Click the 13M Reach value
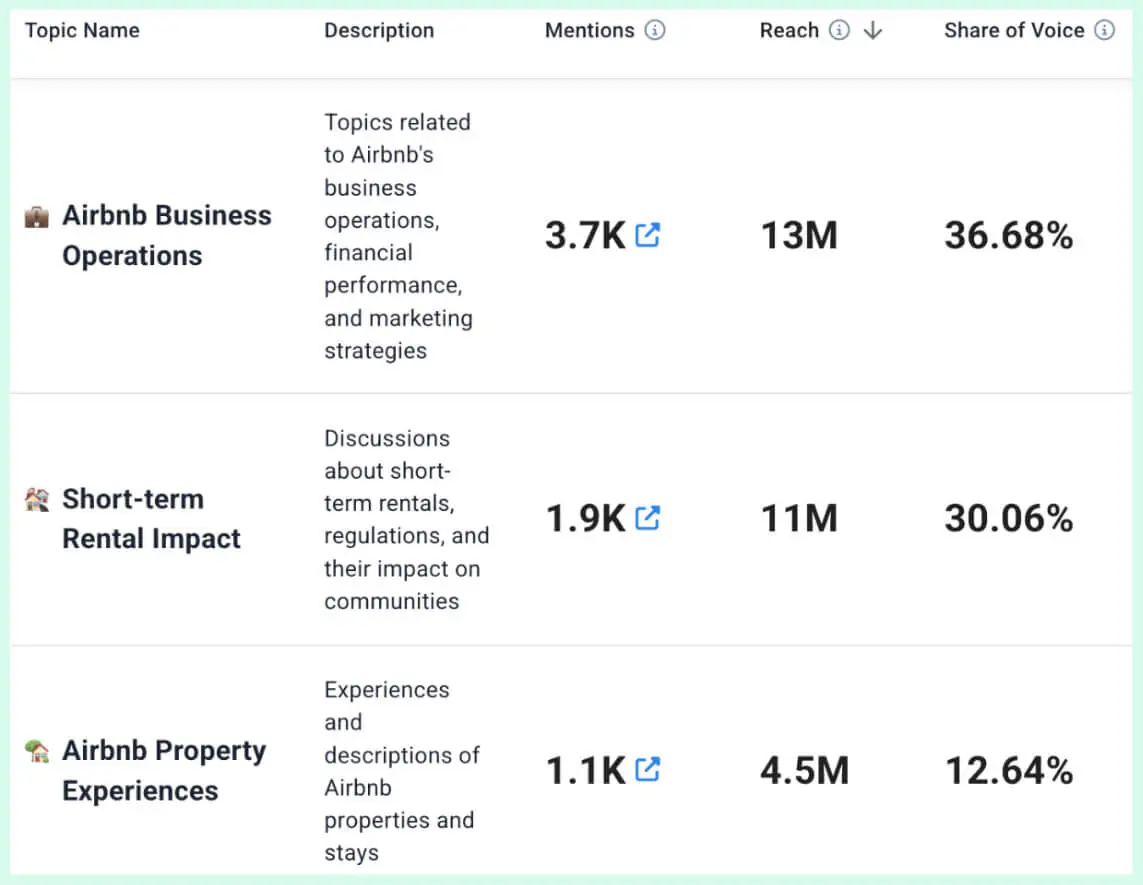The width and height of the screenshot is (1143, 885). point(797,235)
